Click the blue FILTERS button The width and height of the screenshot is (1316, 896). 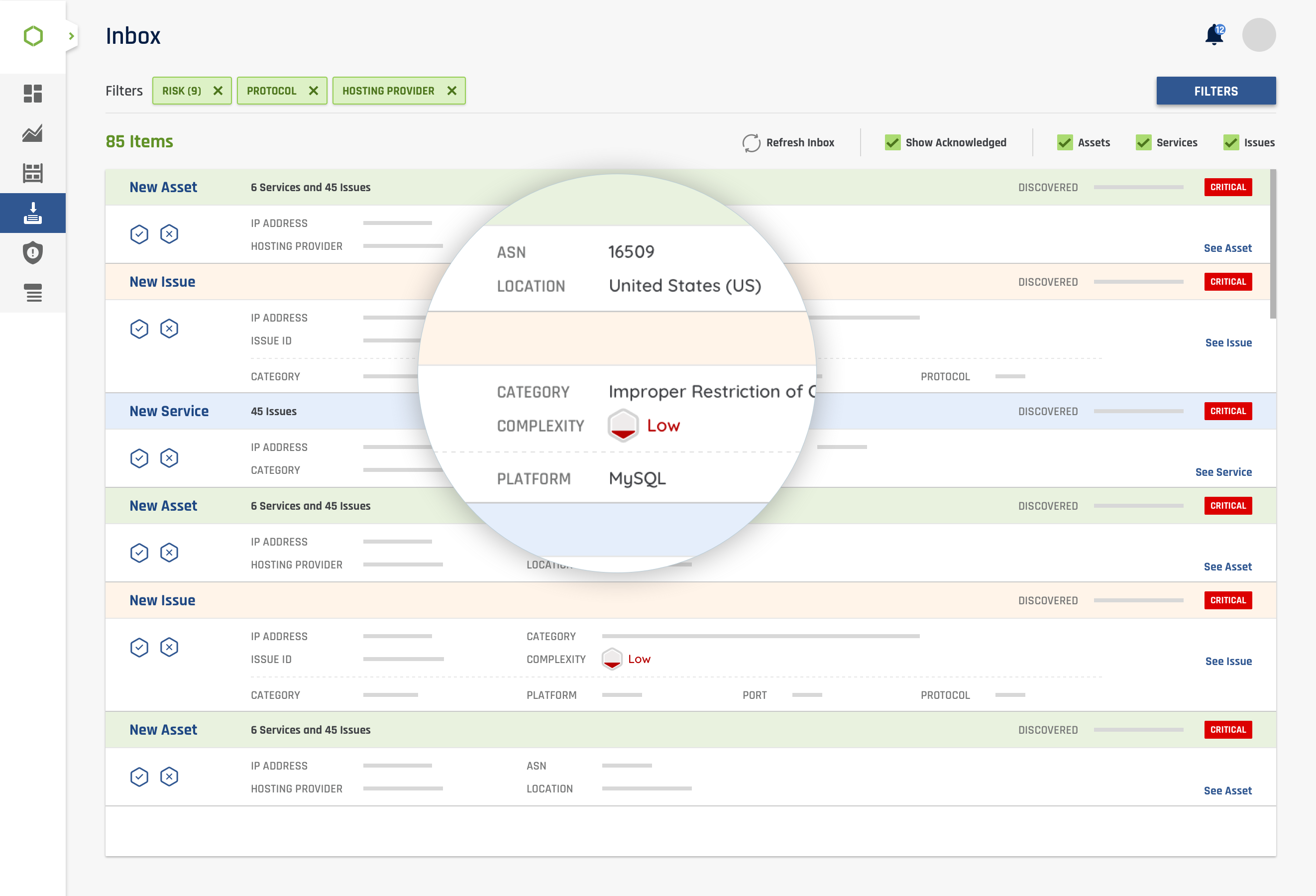coord(1216,91)
